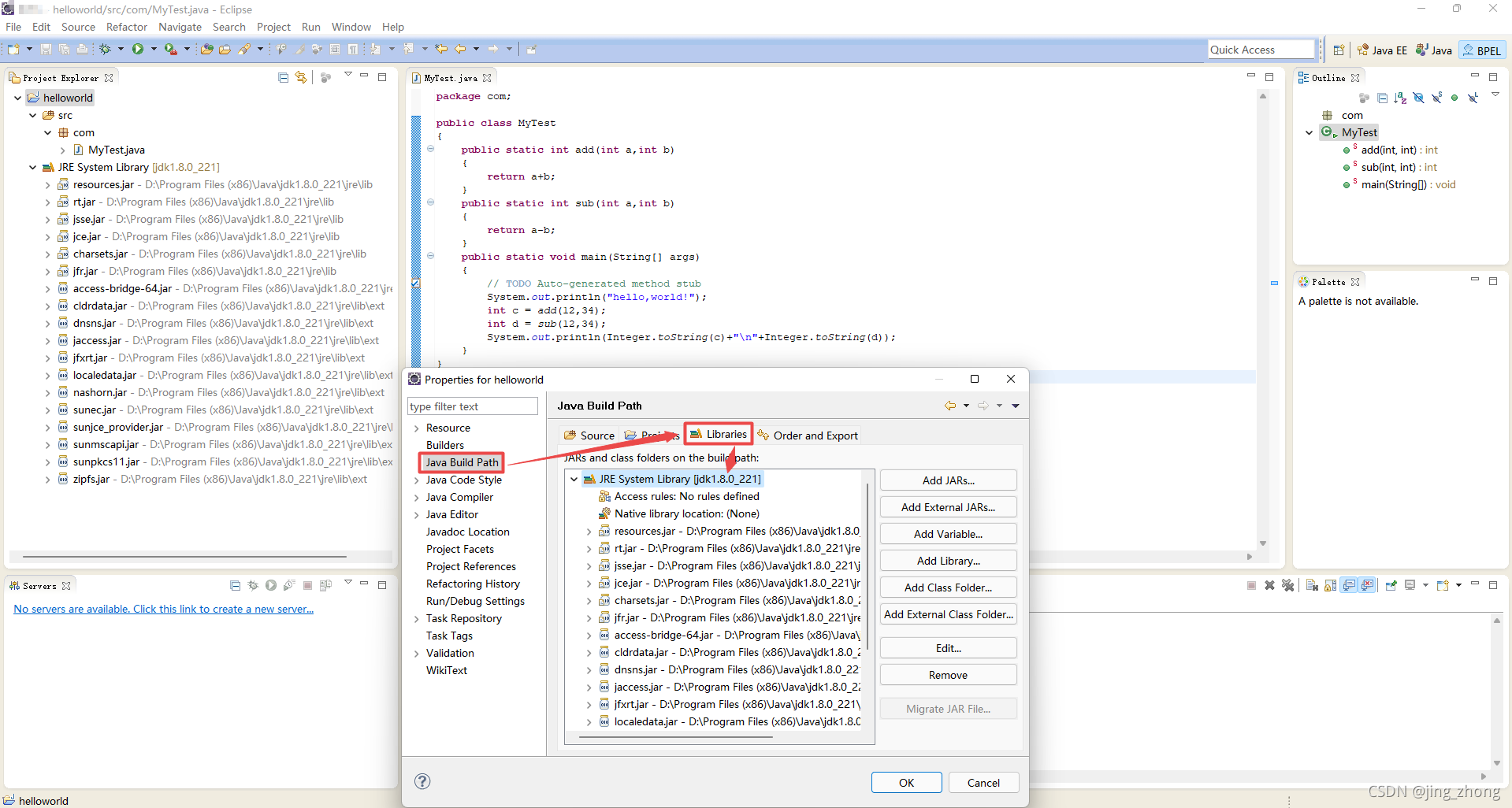Collapse MyTest class in Outline
The width and height of the screenshot is (1512, 808).
click(1310, 132)
